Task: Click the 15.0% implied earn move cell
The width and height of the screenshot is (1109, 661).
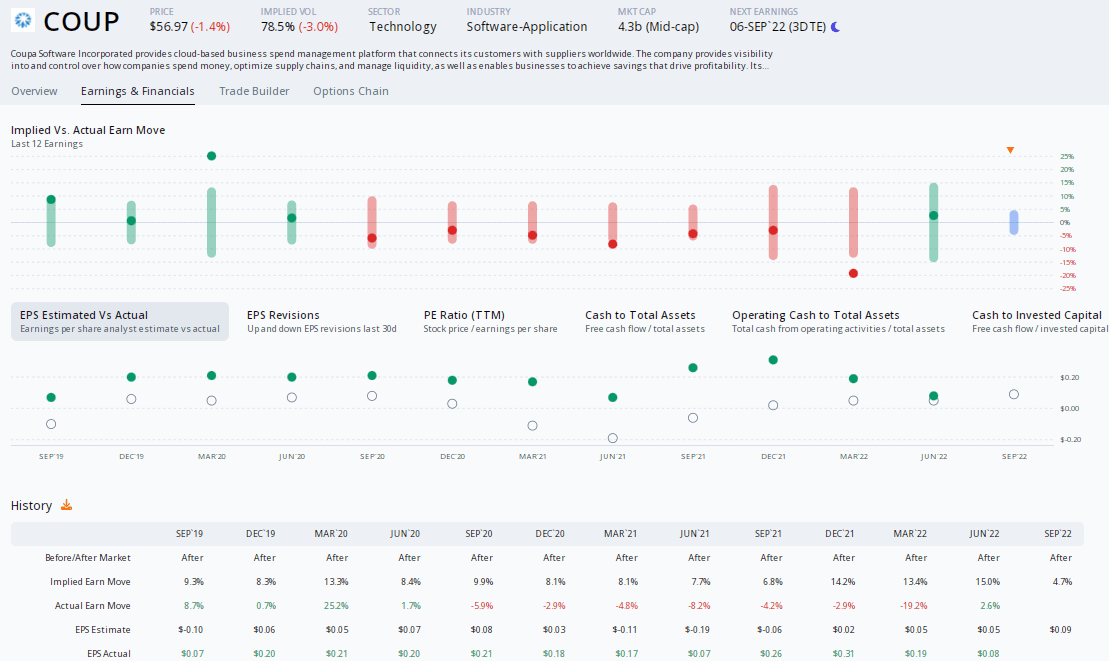Action: pos(988,582)
